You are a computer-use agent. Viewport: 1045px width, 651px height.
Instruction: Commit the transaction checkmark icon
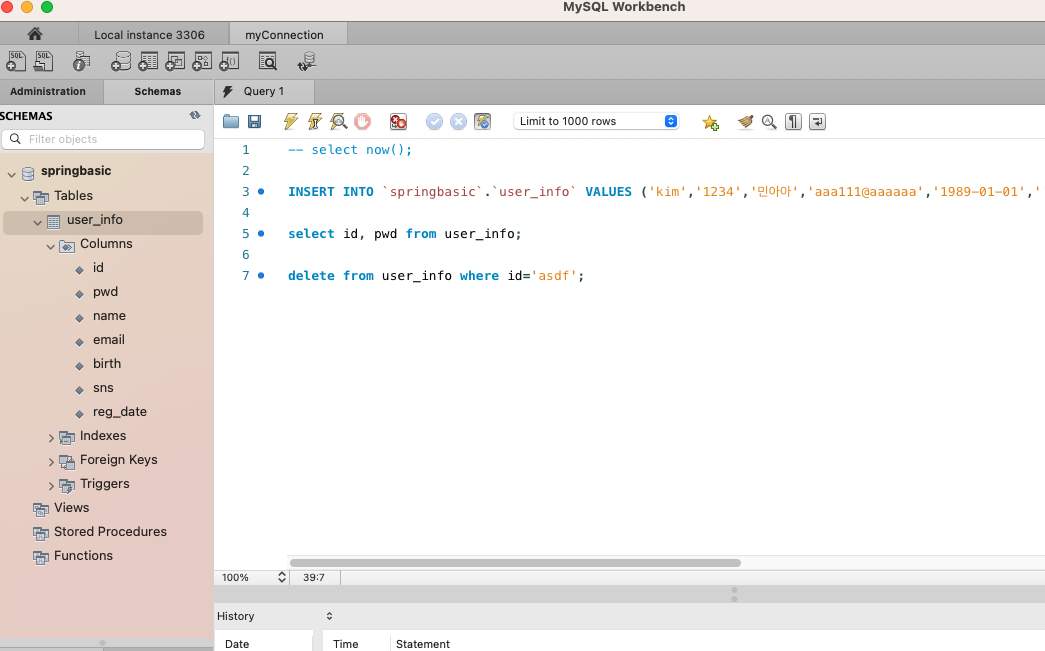tap(435, 121)
